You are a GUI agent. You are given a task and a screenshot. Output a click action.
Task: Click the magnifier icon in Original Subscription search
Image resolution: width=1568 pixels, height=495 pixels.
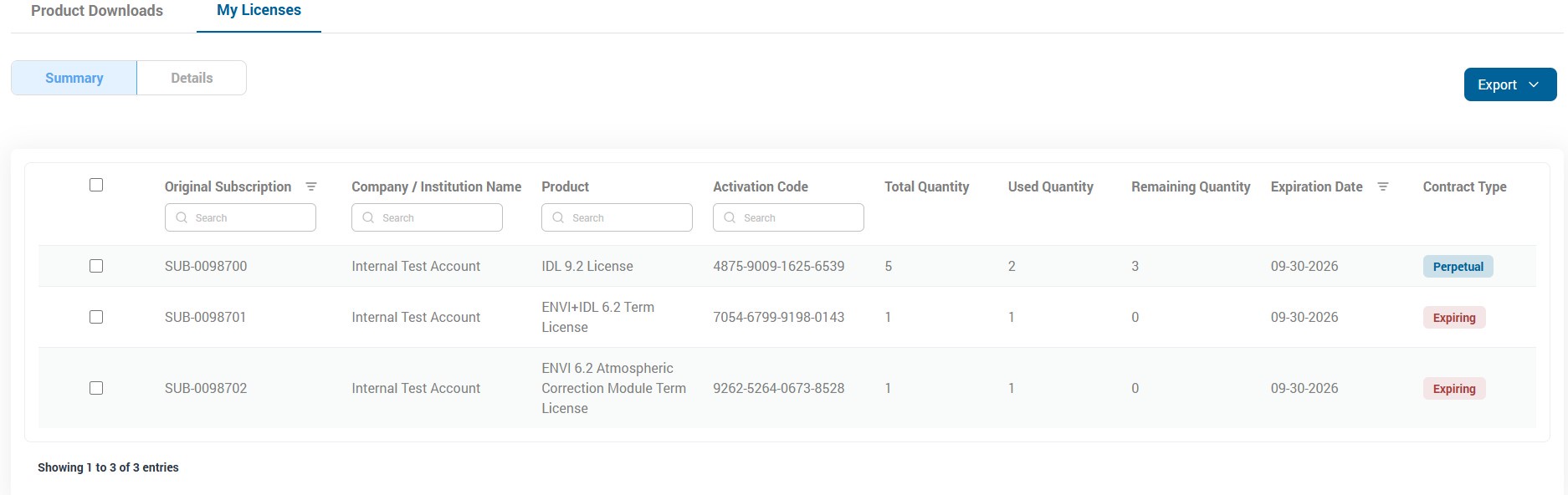click(182, 217)
